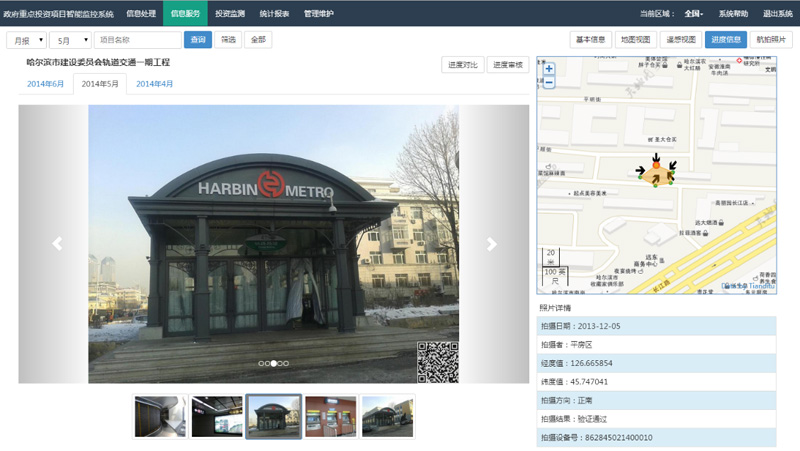Screen dimensions: 800x451
Task: Select the third thumbnail of metro entrance
Action: tap(273, 416)
